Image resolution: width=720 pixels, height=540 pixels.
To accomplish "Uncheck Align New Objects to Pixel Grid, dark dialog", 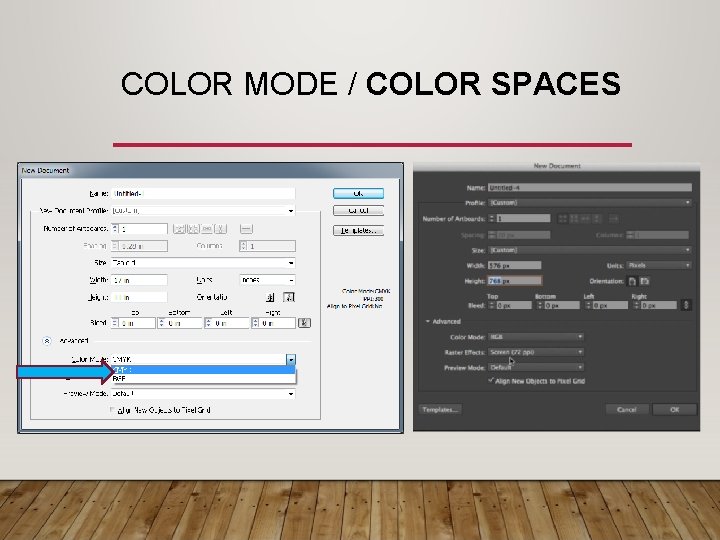I will coord(491,380).
